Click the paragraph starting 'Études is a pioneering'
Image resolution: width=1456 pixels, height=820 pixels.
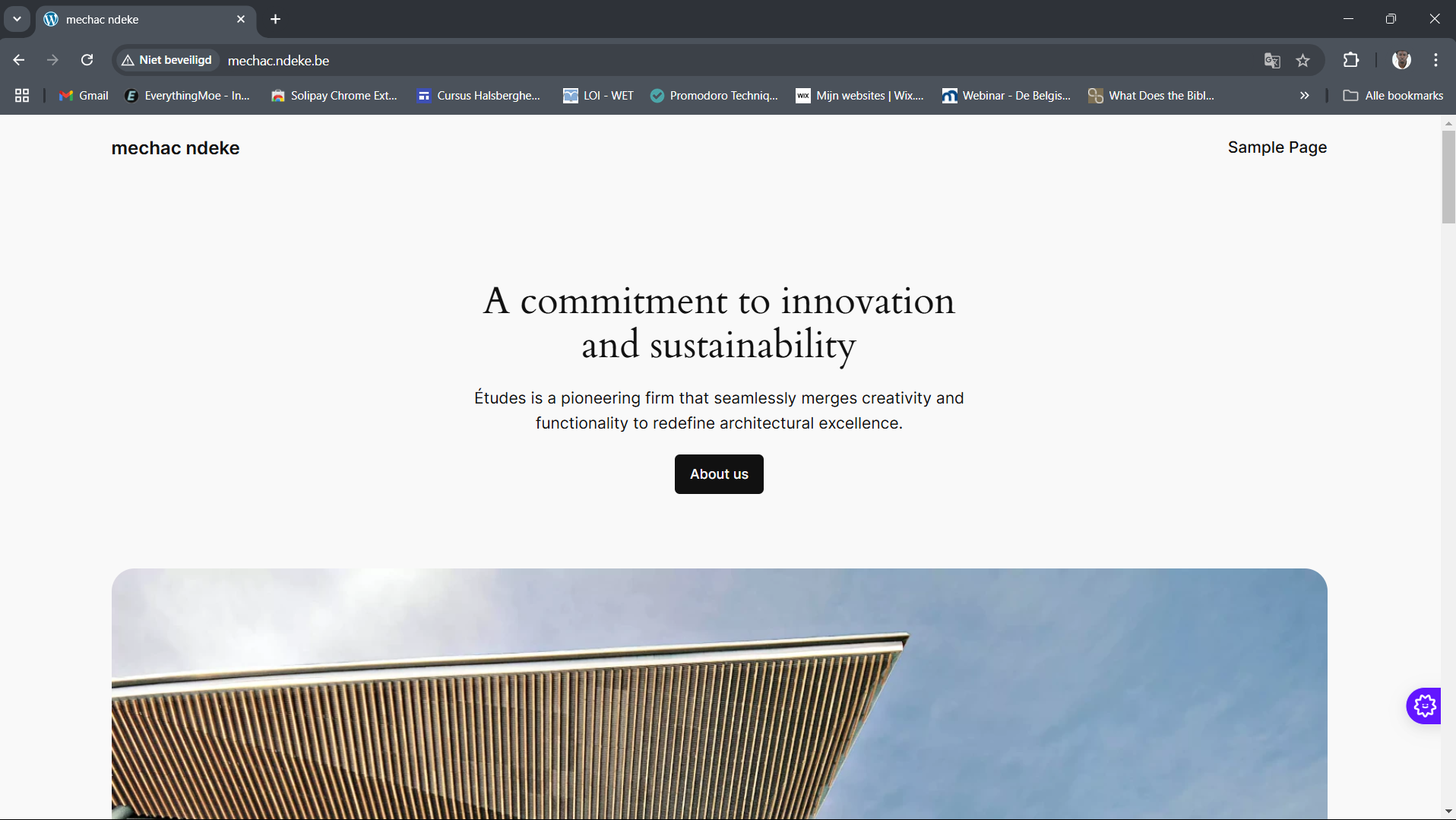[719, 410]
